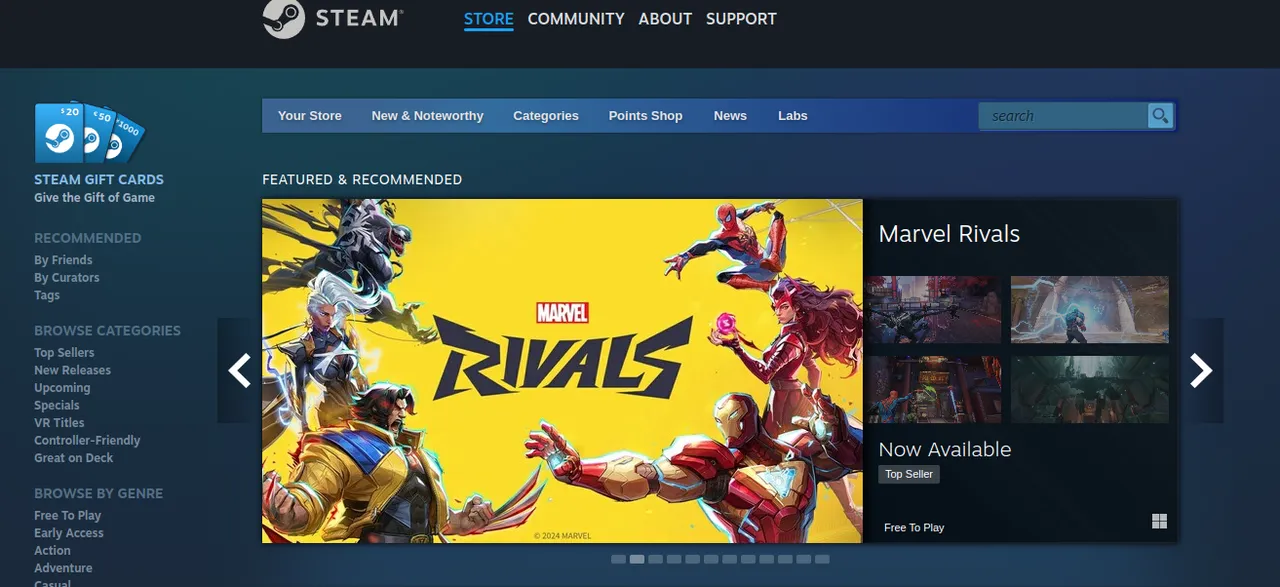Screen dimensions: 1280x587
Task: Click the Windows platform icon on Marvel Rivals
Action: click(x=1159, y=521)
